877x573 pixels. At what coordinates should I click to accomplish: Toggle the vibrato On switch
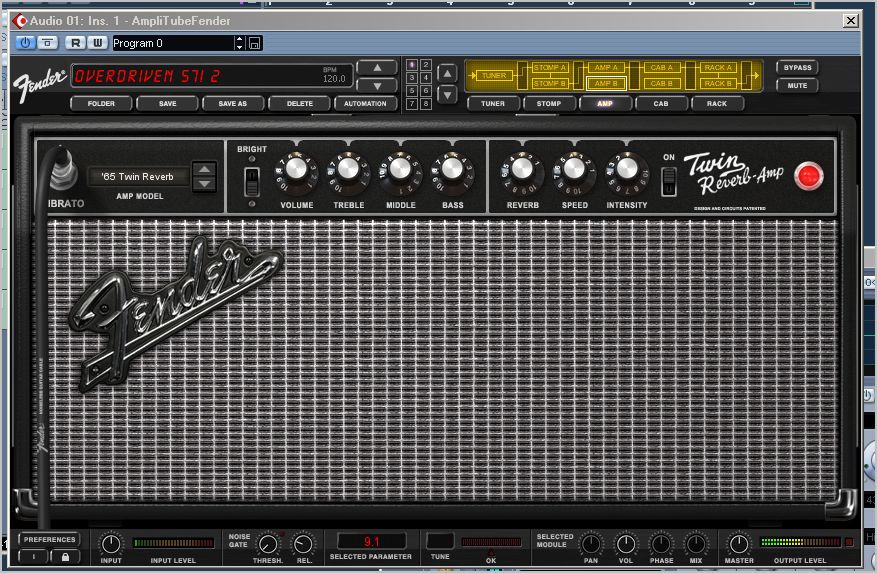tap(669, 181)
